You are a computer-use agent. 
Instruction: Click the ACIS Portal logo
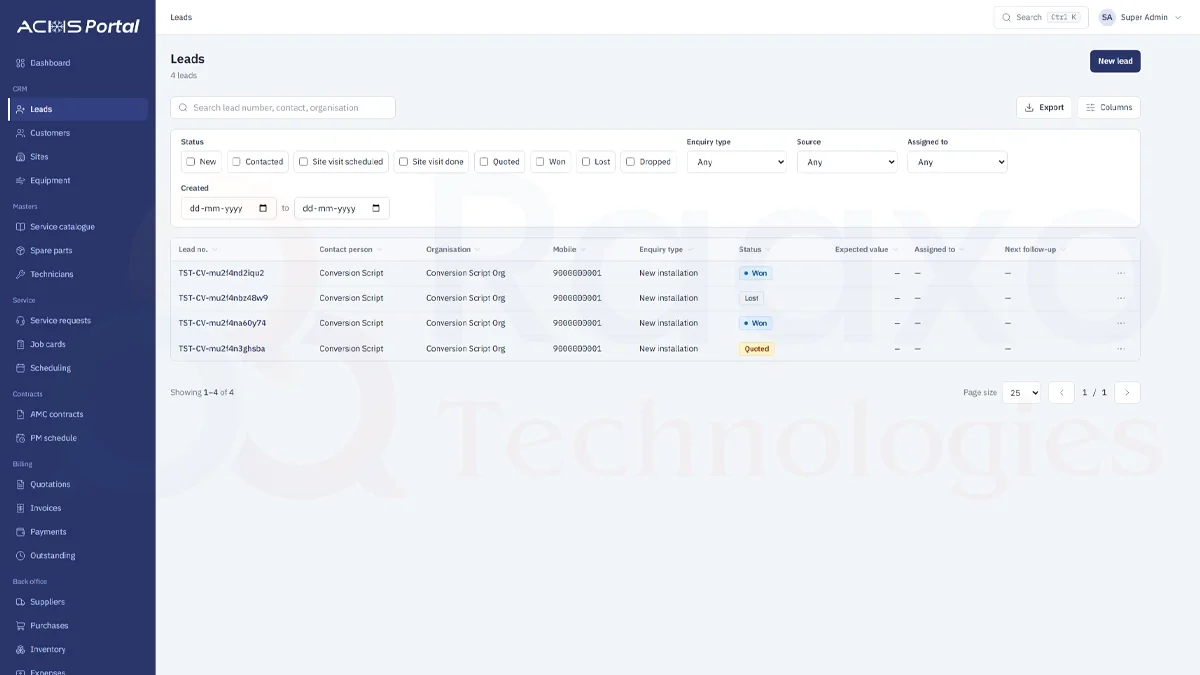click(78, 27)
